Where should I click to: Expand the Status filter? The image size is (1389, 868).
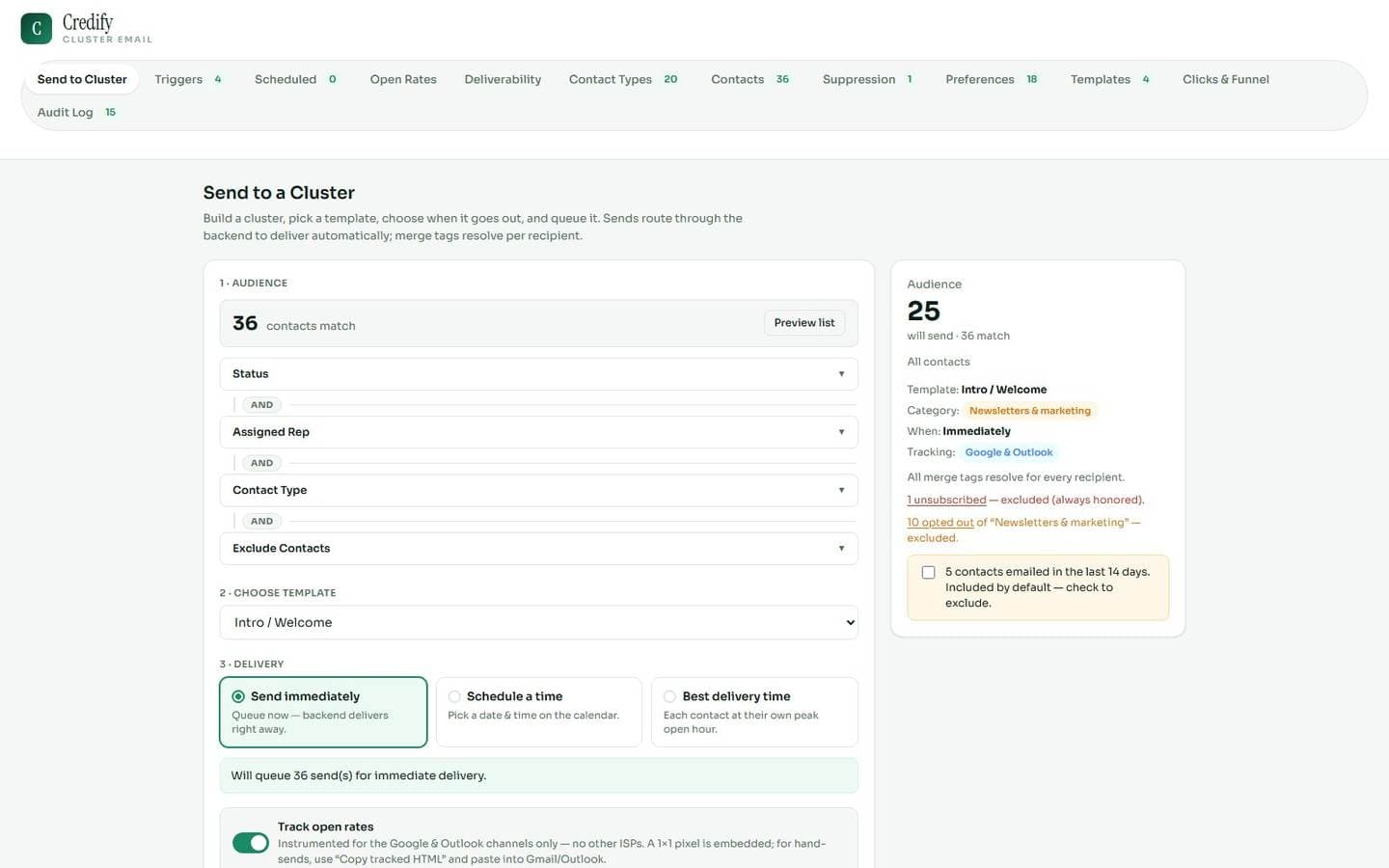[x=538, y=374]
